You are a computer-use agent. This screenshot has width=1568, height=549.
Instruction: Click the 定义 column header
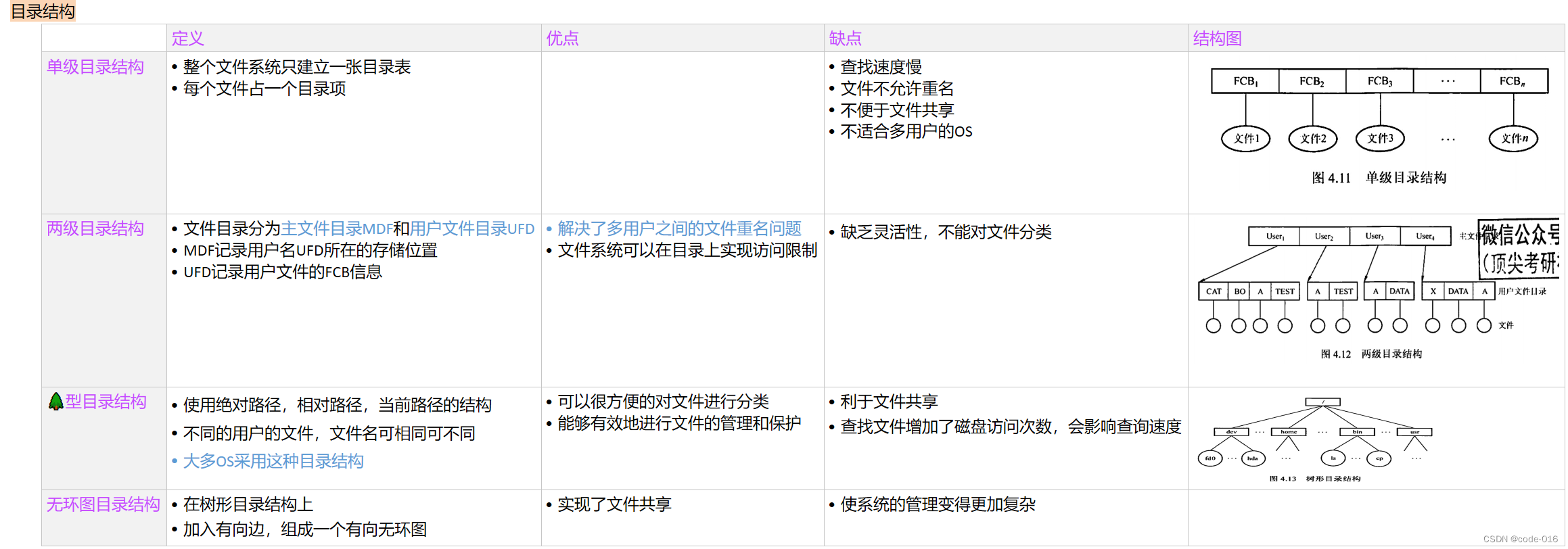click(187, 39)
